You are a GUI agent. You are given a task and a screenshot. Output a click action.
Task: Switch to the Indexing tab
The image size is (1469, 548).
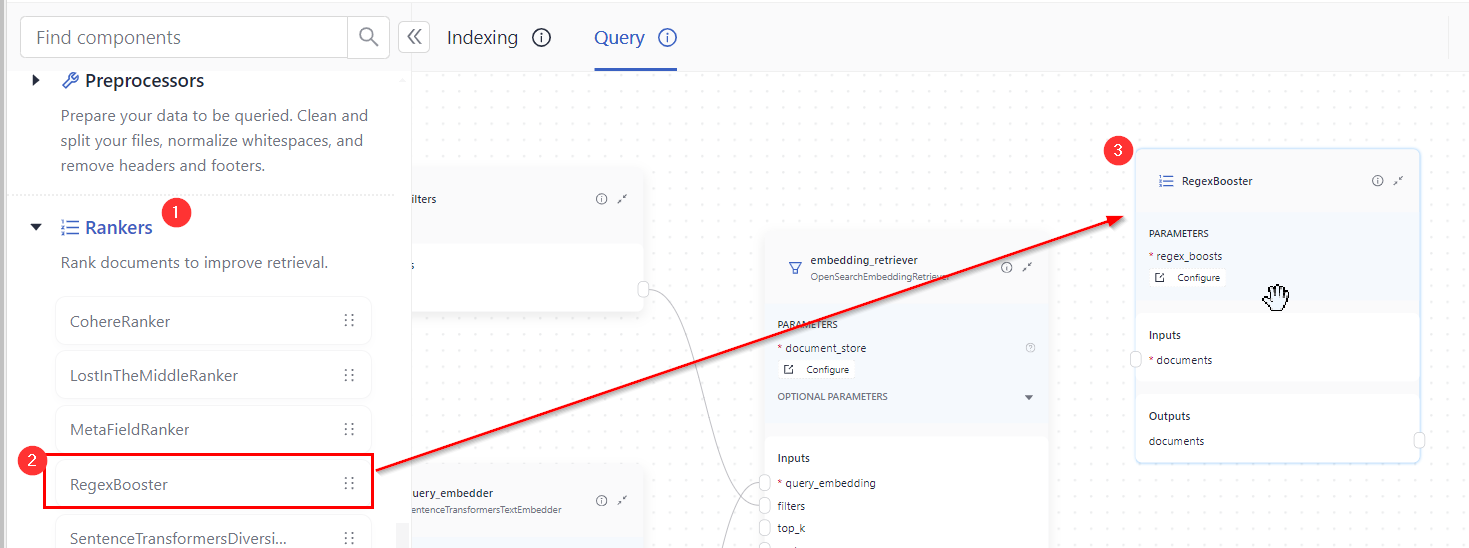coord(482,38)
